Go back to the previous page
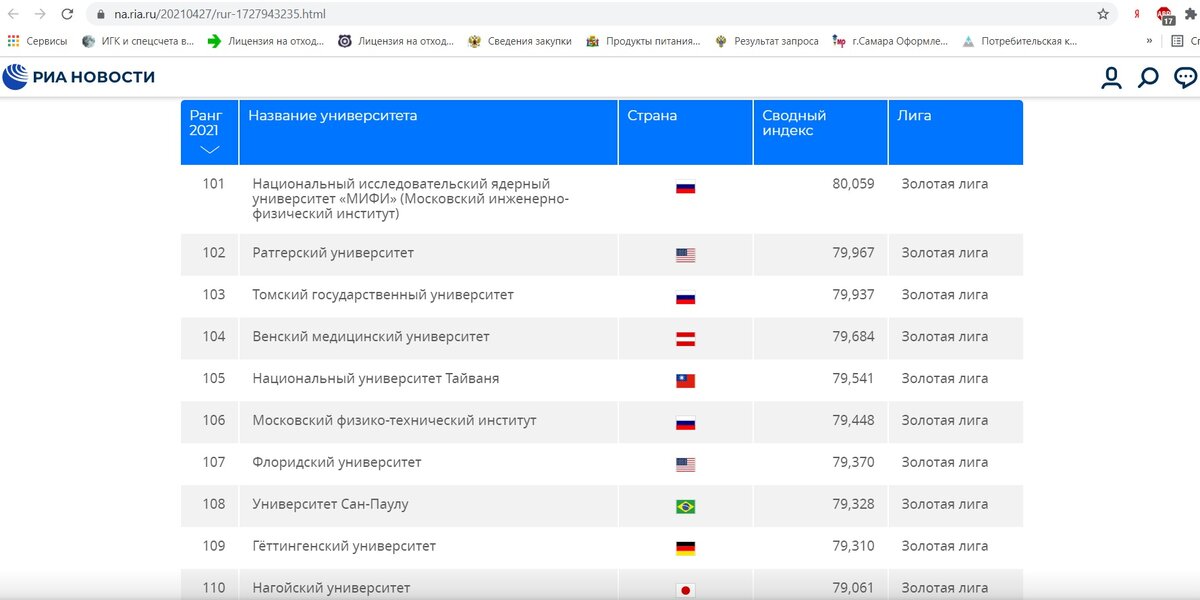The width and height of the screenshot is (1200, 600). 14,14
